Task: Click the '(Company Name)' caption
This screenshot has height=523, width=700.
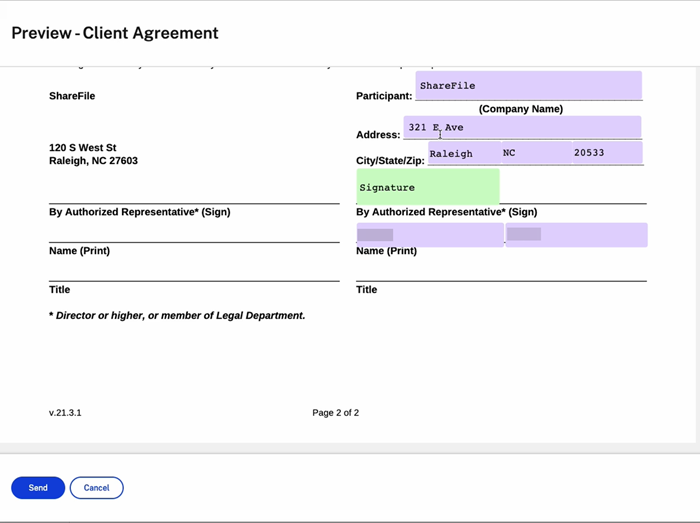Action: click(521, 109)
